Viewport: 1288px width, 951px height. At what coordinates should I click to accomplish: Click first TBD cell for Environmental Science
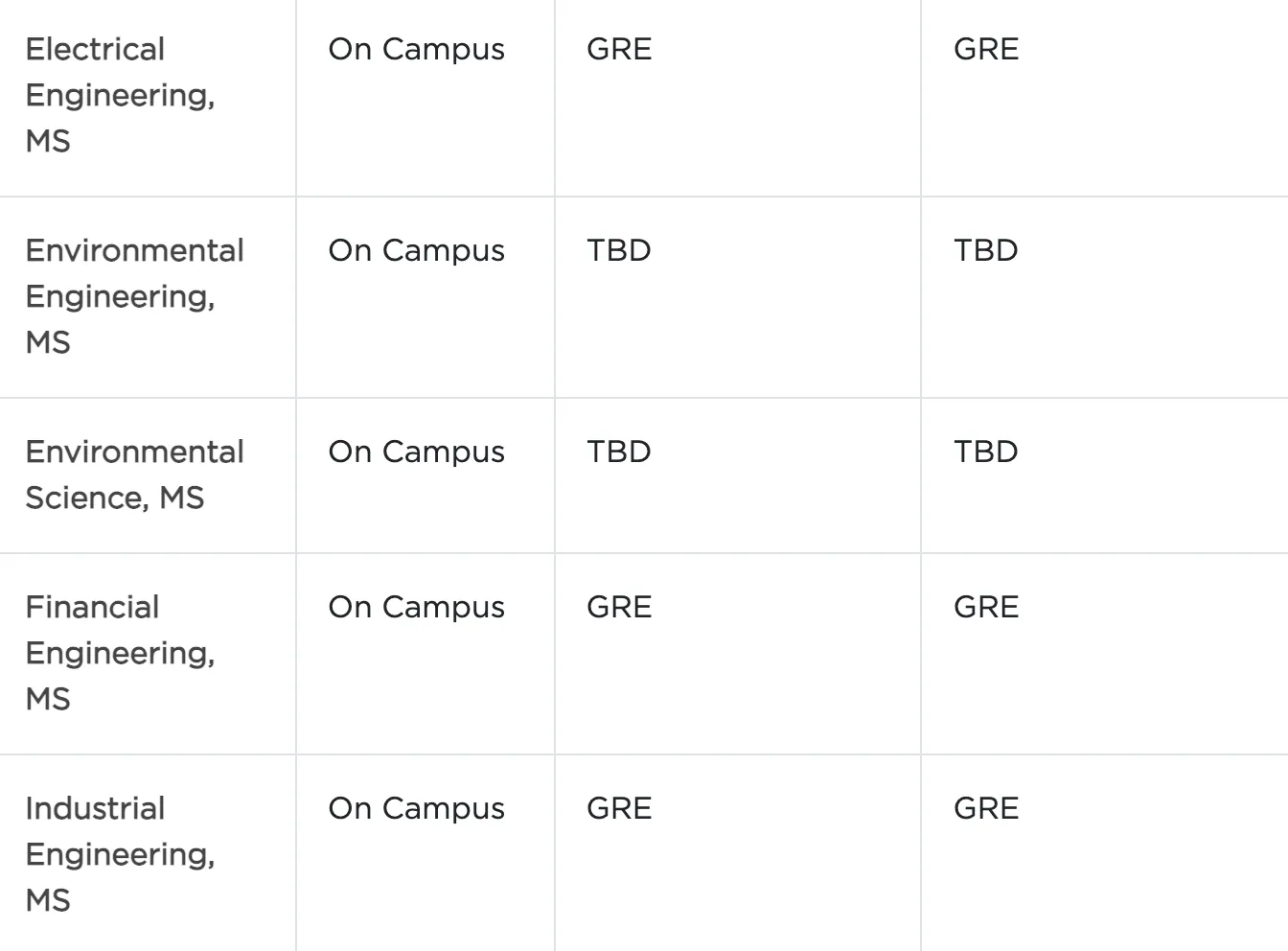point(619,452)
